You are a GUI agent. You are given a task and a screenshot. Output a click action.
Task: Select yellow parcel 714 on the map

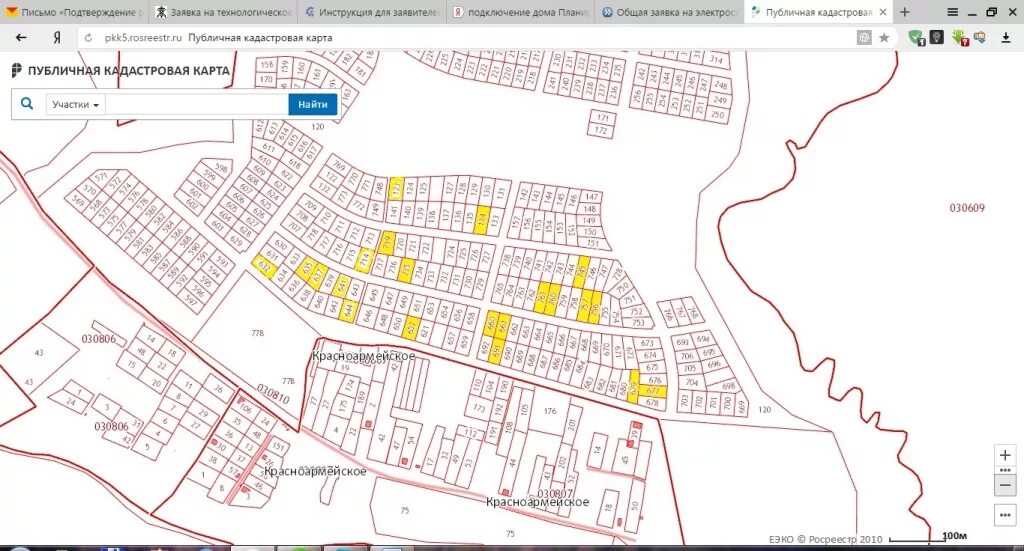[364, 260]
